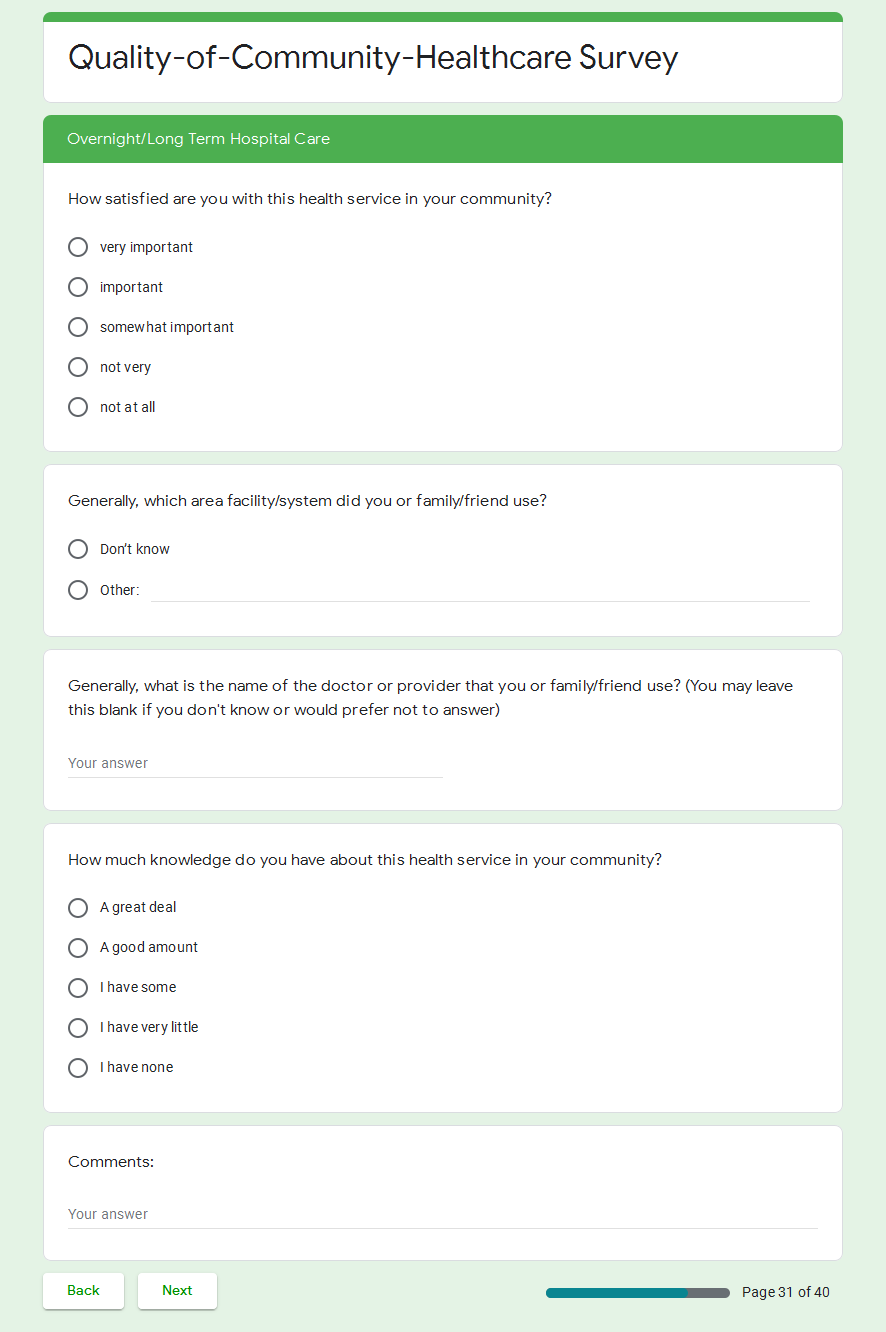Click the 'Page 31 of 40' indicator
This screenshot has width=886, height=1332.
[785, 1292]
